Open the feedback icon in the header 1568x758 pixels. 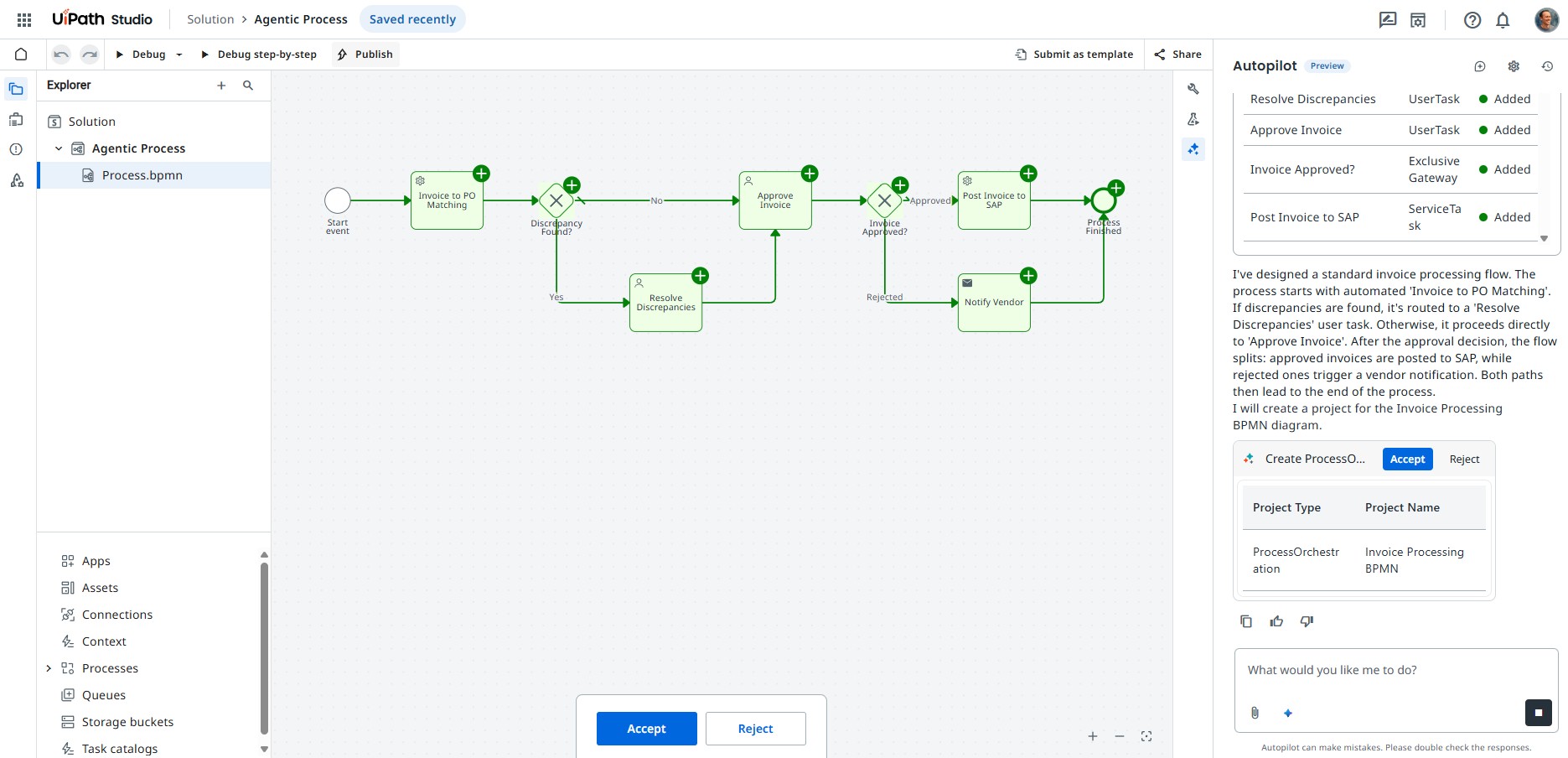click(1388, 20)
